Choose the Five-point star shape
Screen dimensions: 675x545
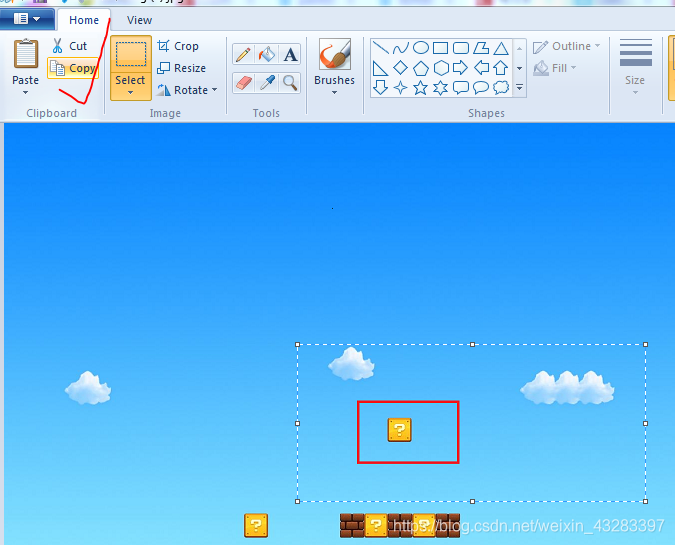coord(421,87)
